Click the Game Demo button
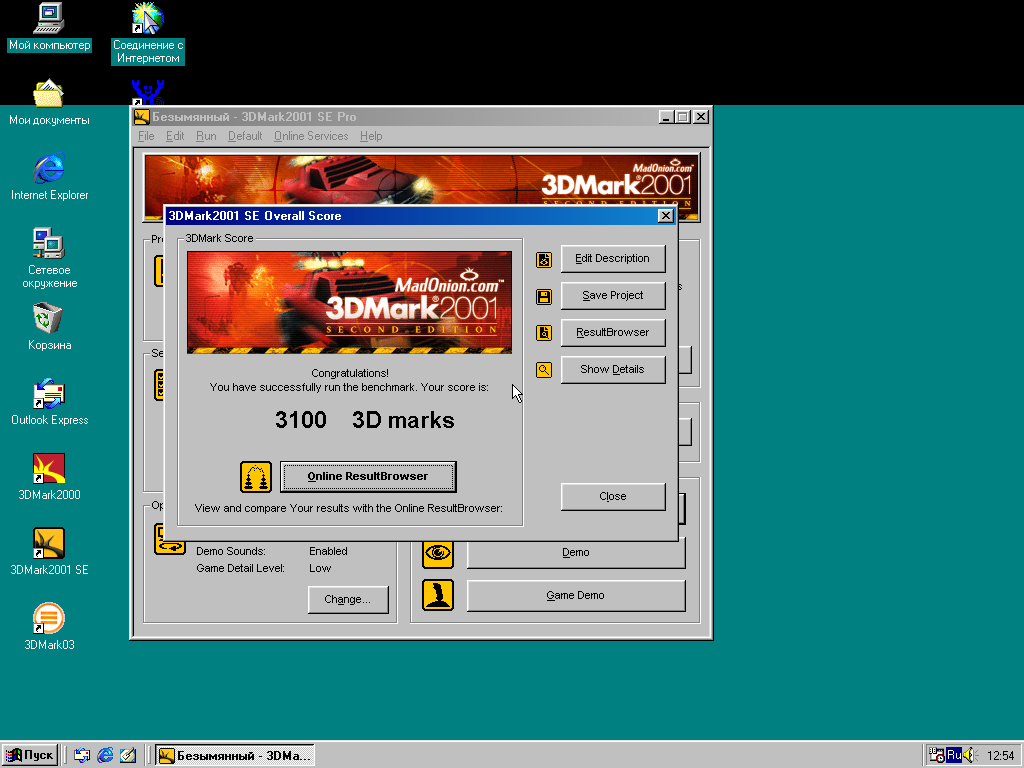Image resolution: width=1024 pixels, height=768 pixels. [x=575, y=596]
